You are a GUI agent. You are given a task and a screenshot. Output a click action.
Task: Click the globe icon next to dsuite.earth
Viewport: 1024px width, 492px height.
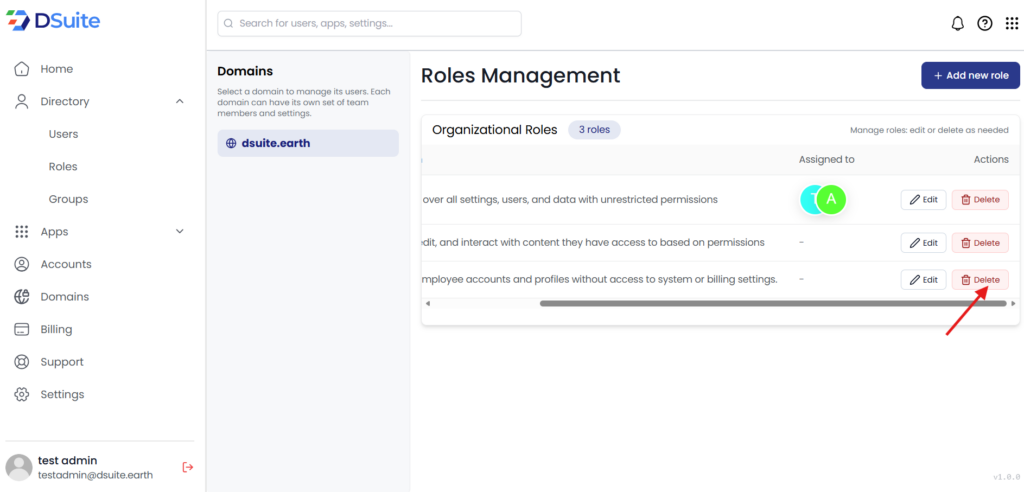[x=231, y=143]
